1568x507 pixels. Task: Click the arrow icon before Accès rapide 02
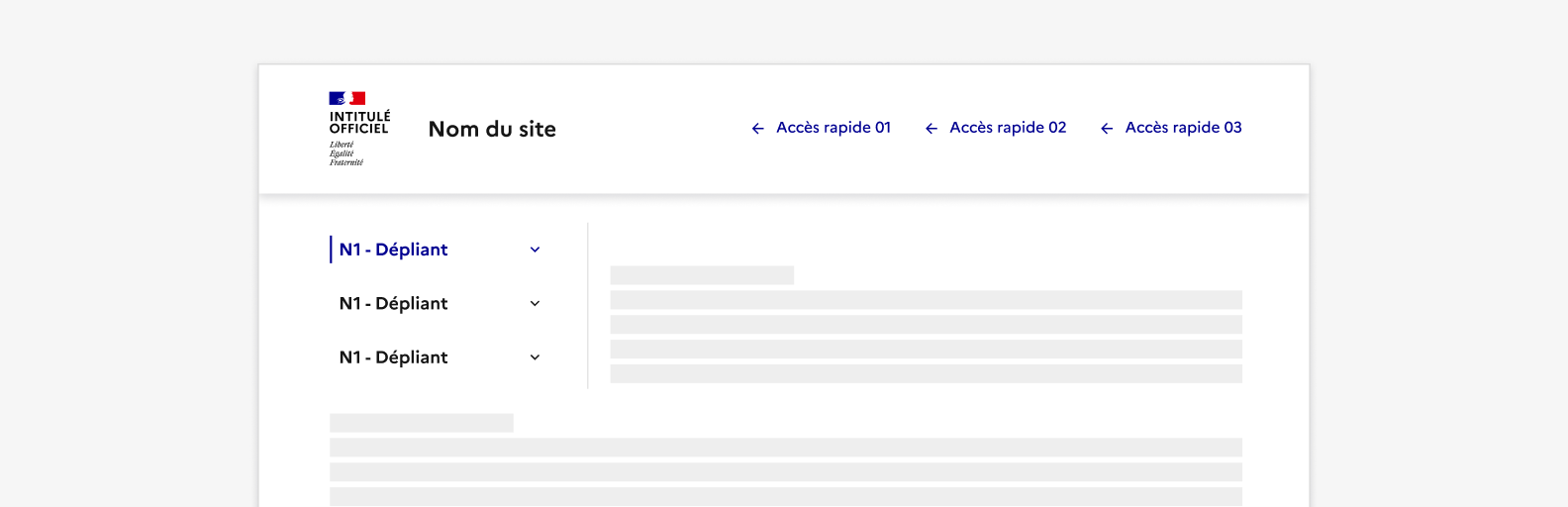tap(931, 129)
